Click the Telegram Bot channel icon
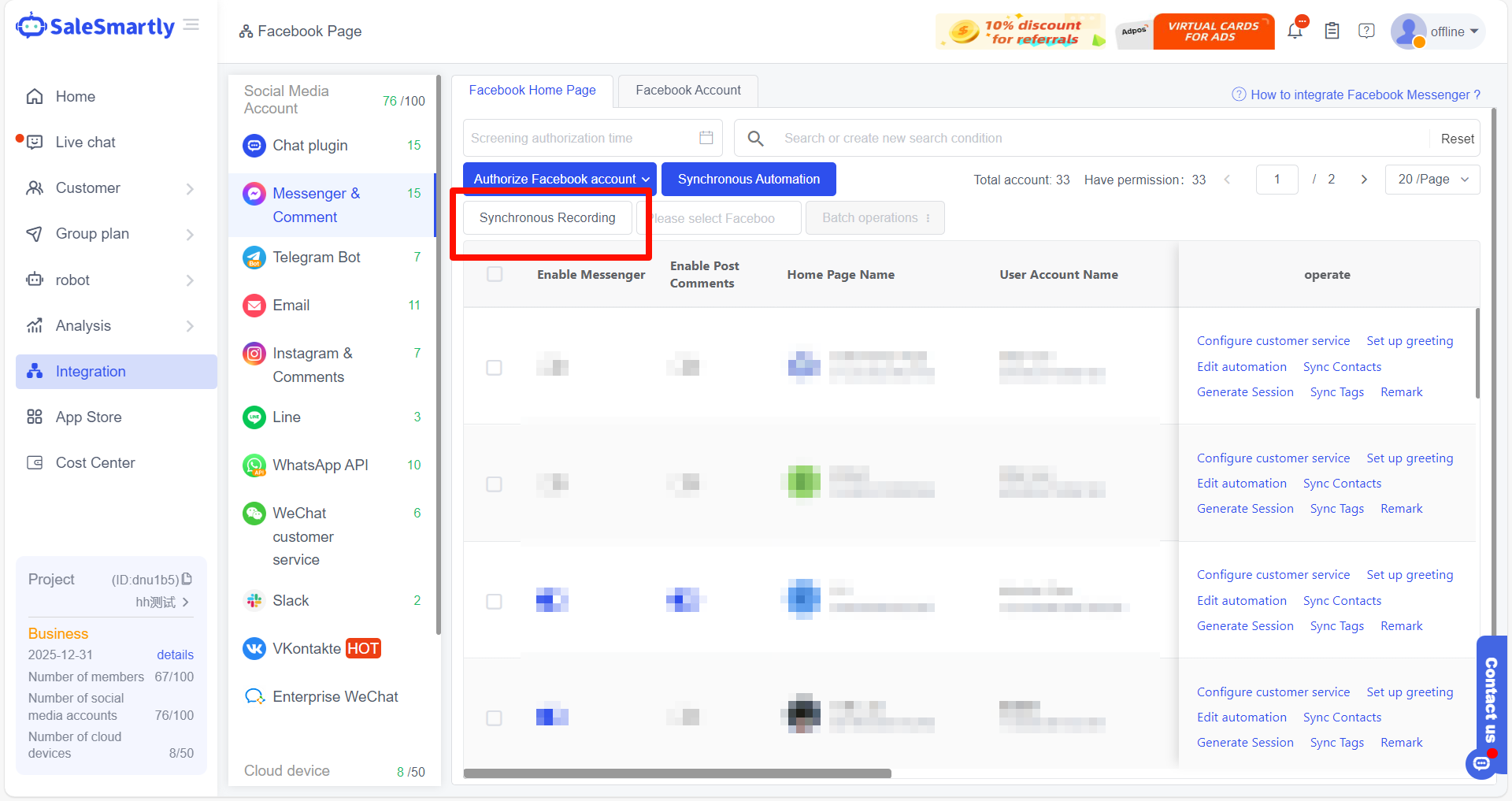This screenshot has height=801, width=1512. pyautogui.click(x=254, y=258)
